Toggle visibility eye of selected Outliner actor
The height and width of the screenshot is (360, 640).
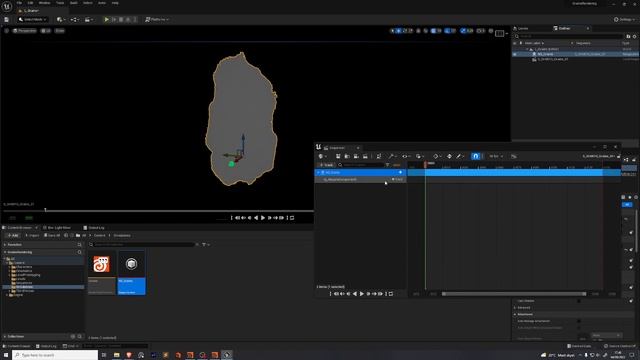pos(515,54)
